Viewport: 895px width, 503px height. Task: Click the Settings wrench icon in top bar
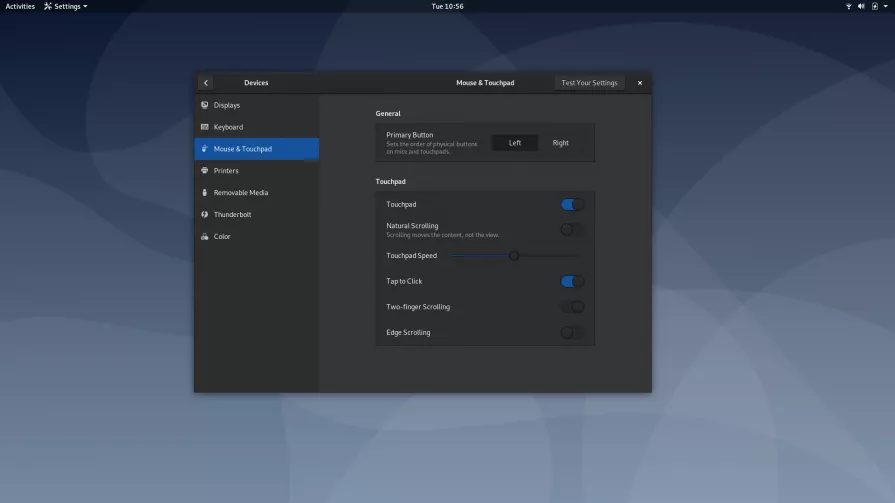tap(48, 6)
